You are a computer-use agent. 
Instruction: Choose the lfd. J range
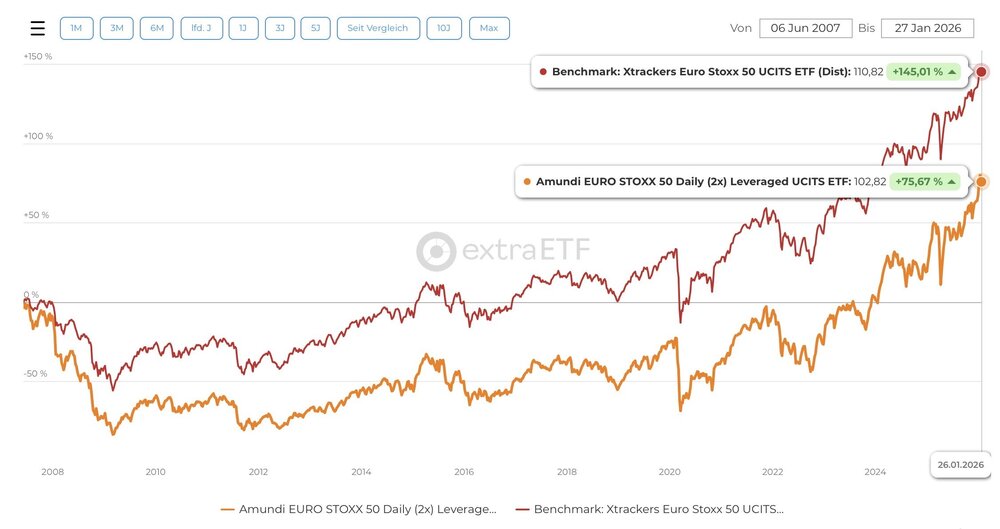[x=201, y=28]
